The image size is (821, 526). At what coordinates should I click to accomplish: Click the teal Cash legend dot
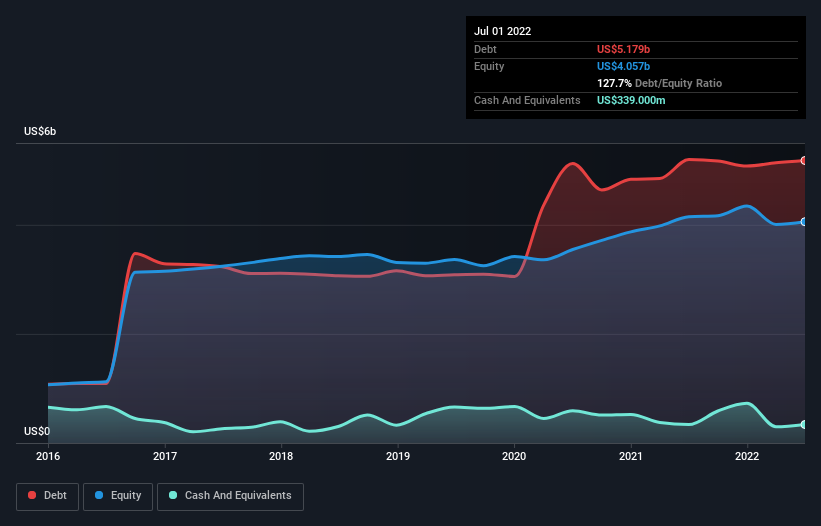173,495
